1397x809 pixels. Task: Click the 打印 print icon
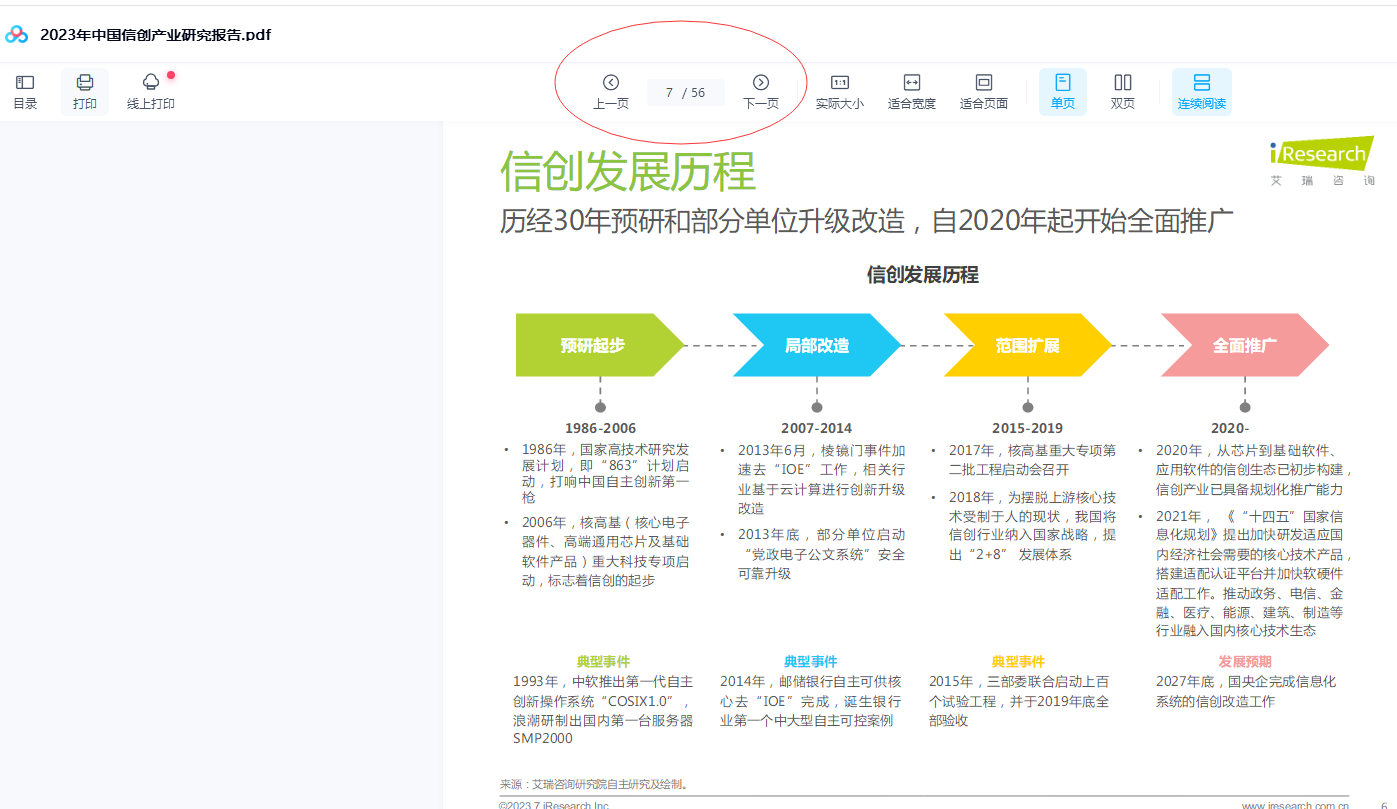click(85, 91)
